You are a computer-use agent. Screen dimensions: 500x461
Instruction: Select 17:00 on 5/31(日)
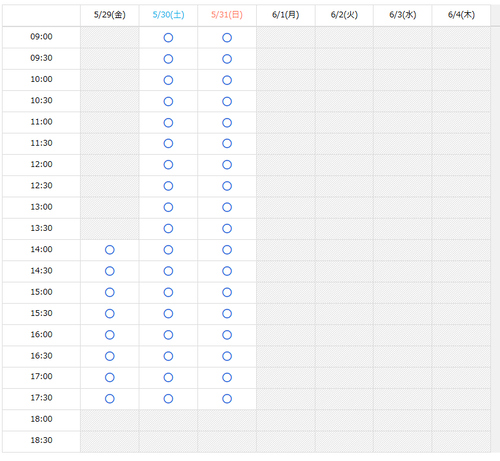(227, 377)
